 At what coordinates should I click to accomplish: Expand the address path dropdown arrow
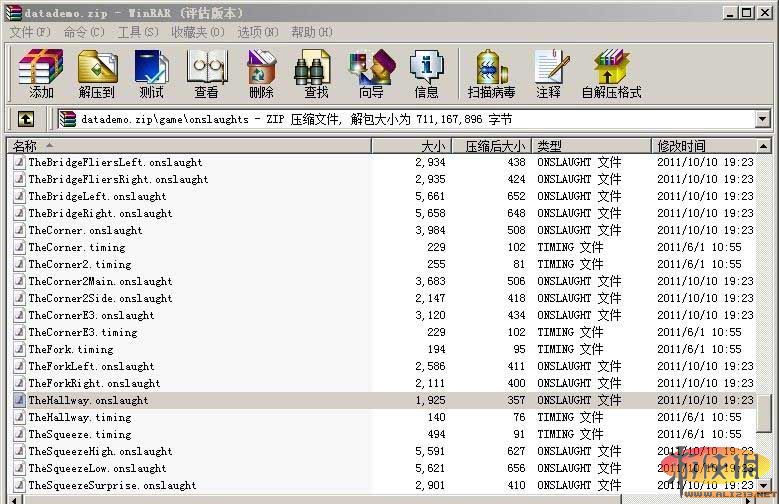tap(762, 119)
